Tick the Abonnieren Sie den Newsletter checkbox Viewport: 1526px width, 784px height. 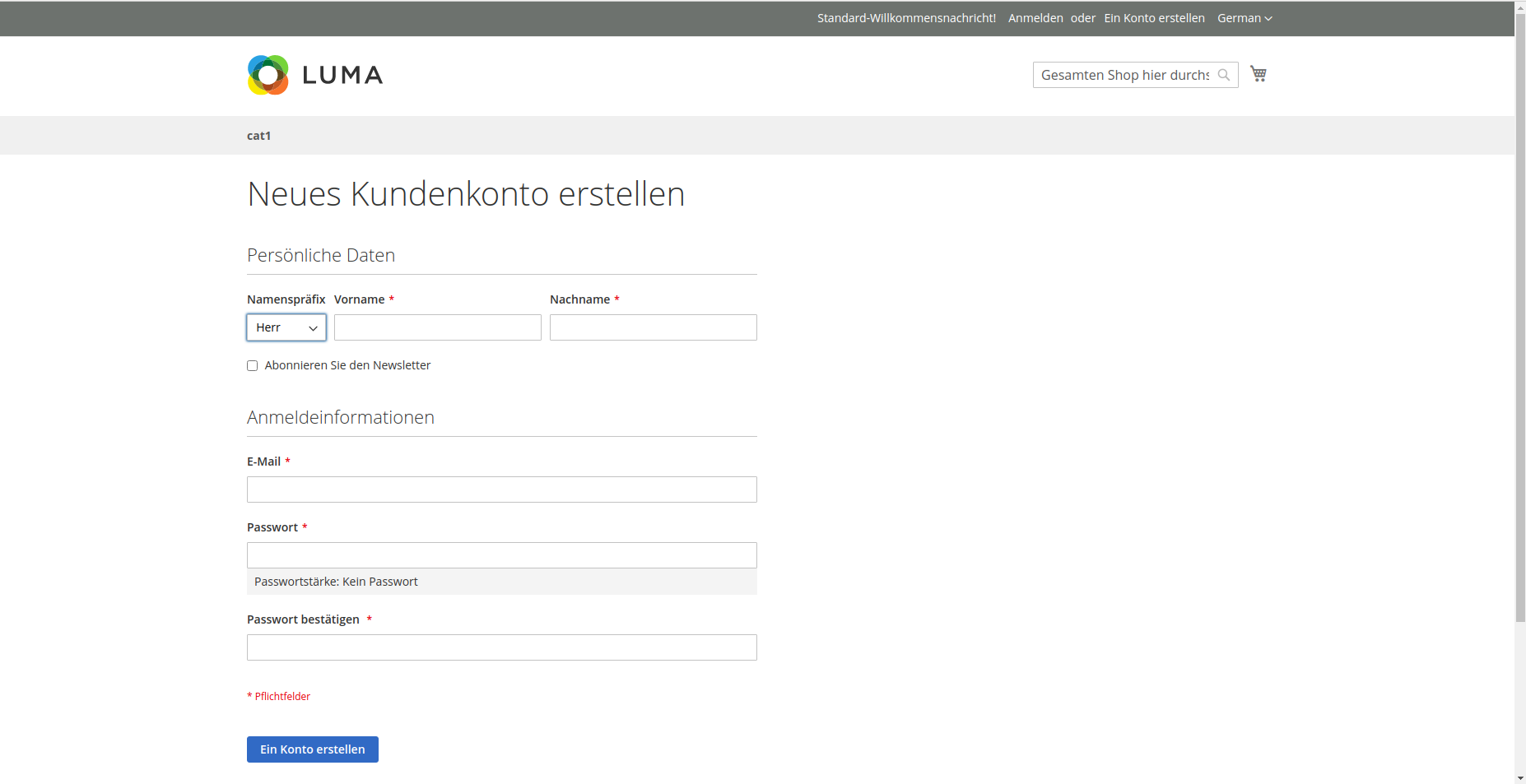pos(252,366)
